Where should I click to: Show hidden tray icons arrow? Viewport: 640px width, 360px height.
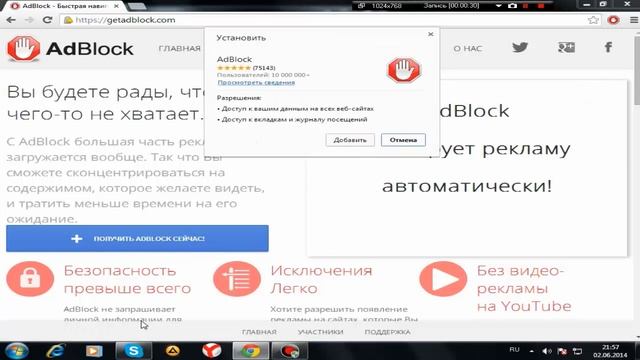click(x=531, y=351)
